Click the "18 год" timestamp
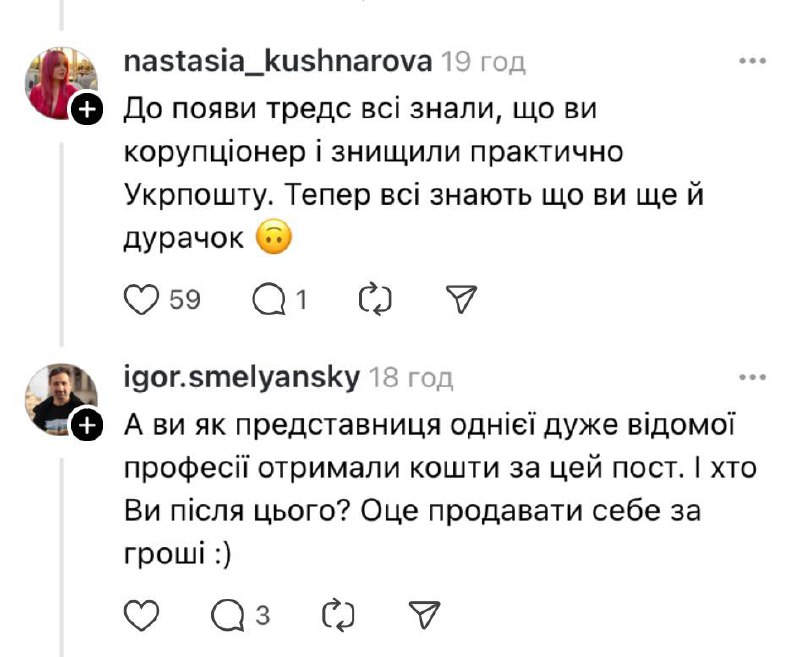Viewport: 800px width, 657px height. click(x=411, y=378)
